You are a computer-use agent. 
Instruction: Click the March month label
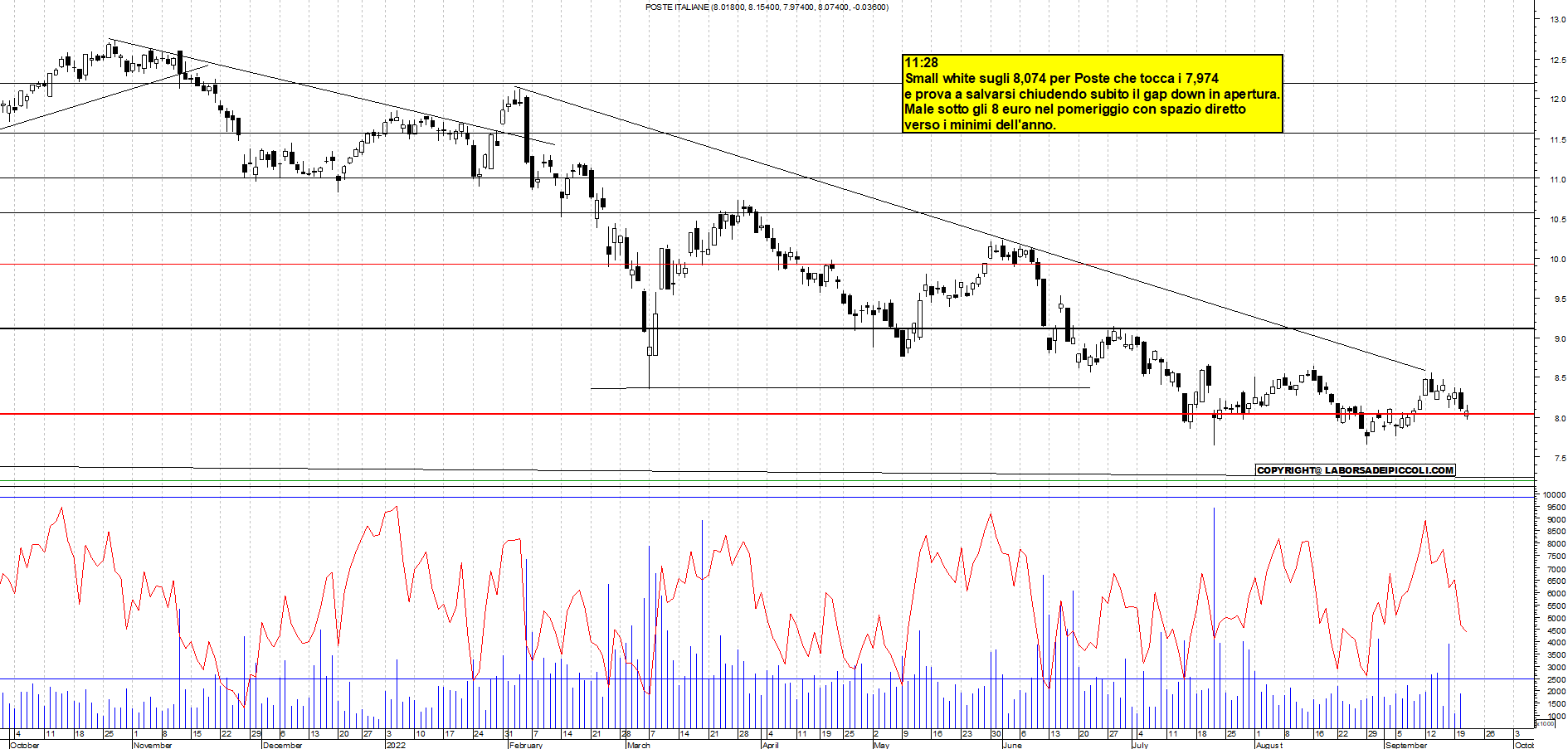639,745
